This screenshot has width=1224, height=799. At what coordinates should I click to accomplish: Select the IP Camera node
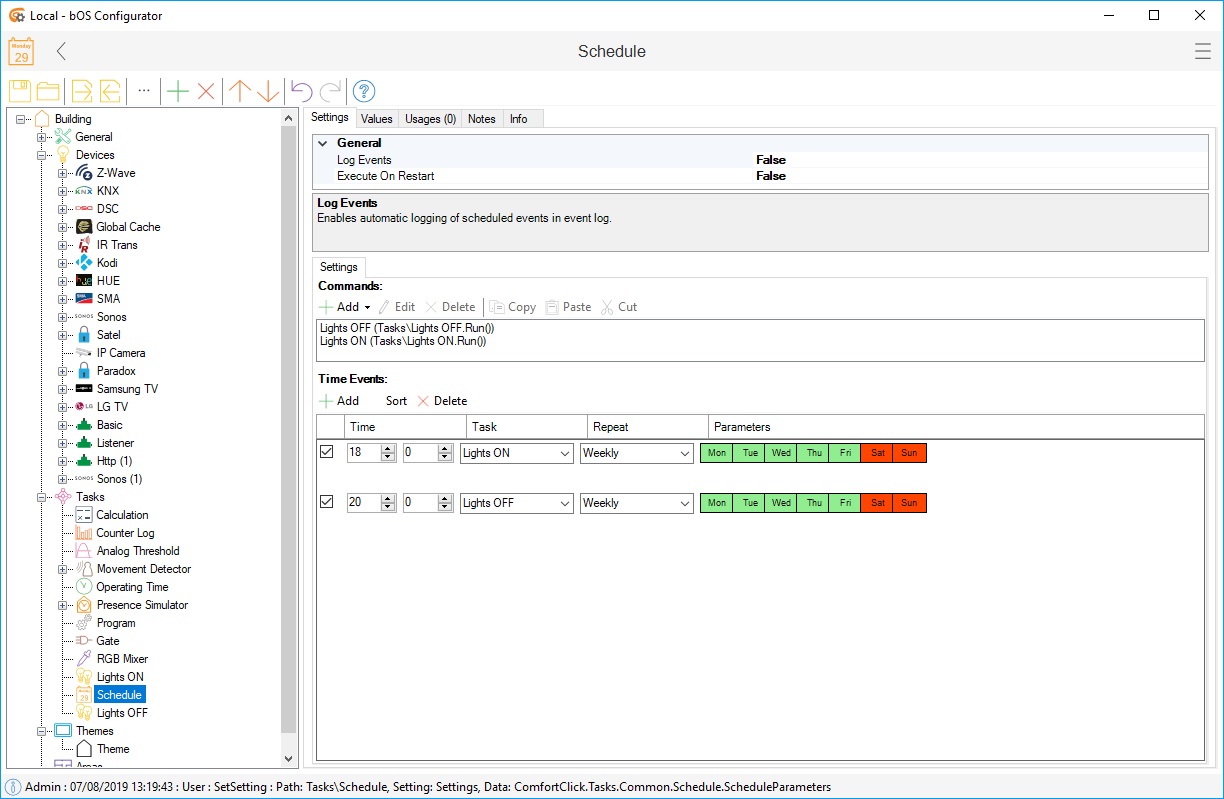click(120, 353)
